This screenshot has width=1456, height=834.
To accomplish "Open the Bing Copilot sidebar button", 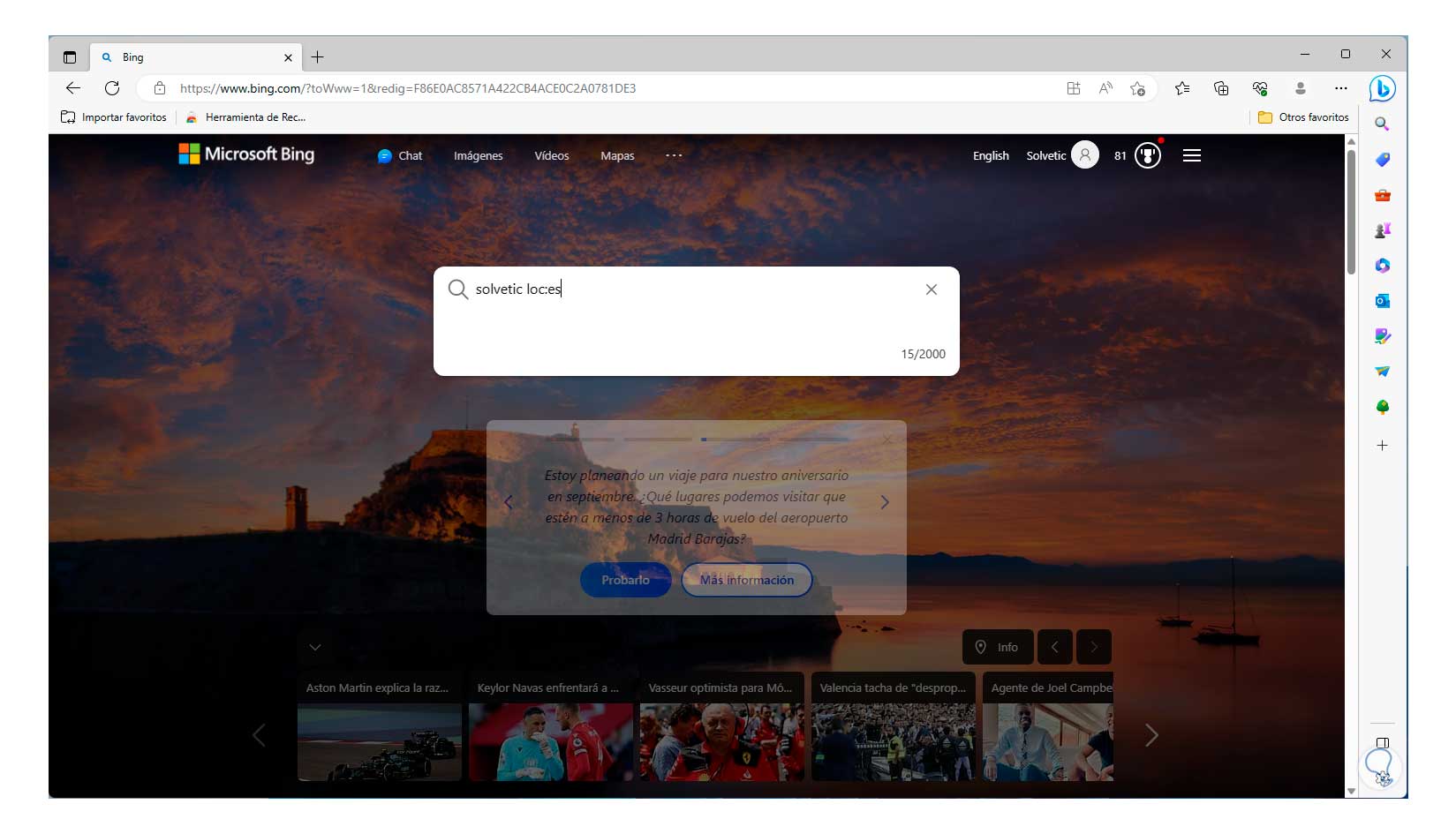I will point(1382,88).
